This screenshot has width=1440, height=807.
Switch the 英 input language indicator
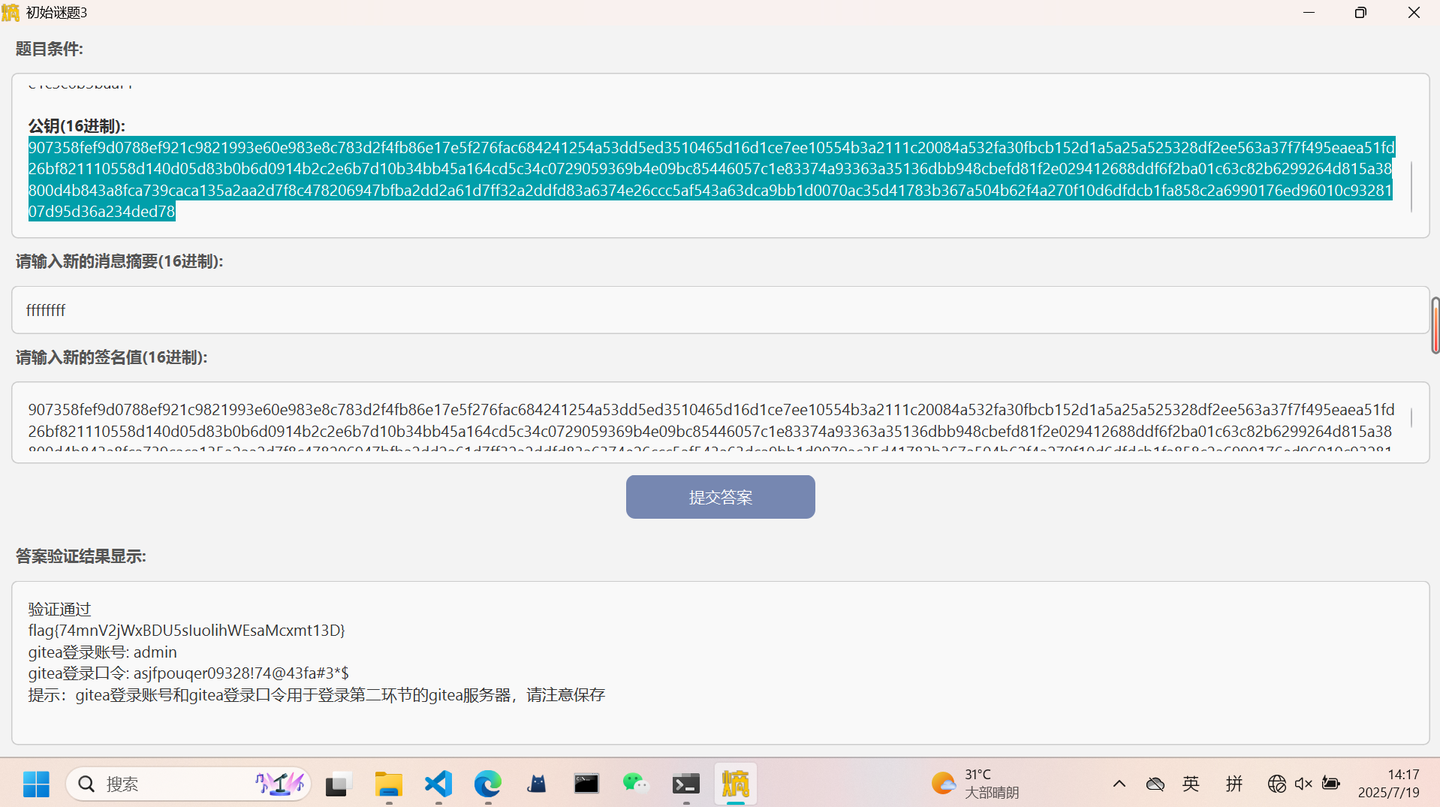pyautogui.click(x=1191, y=784)
